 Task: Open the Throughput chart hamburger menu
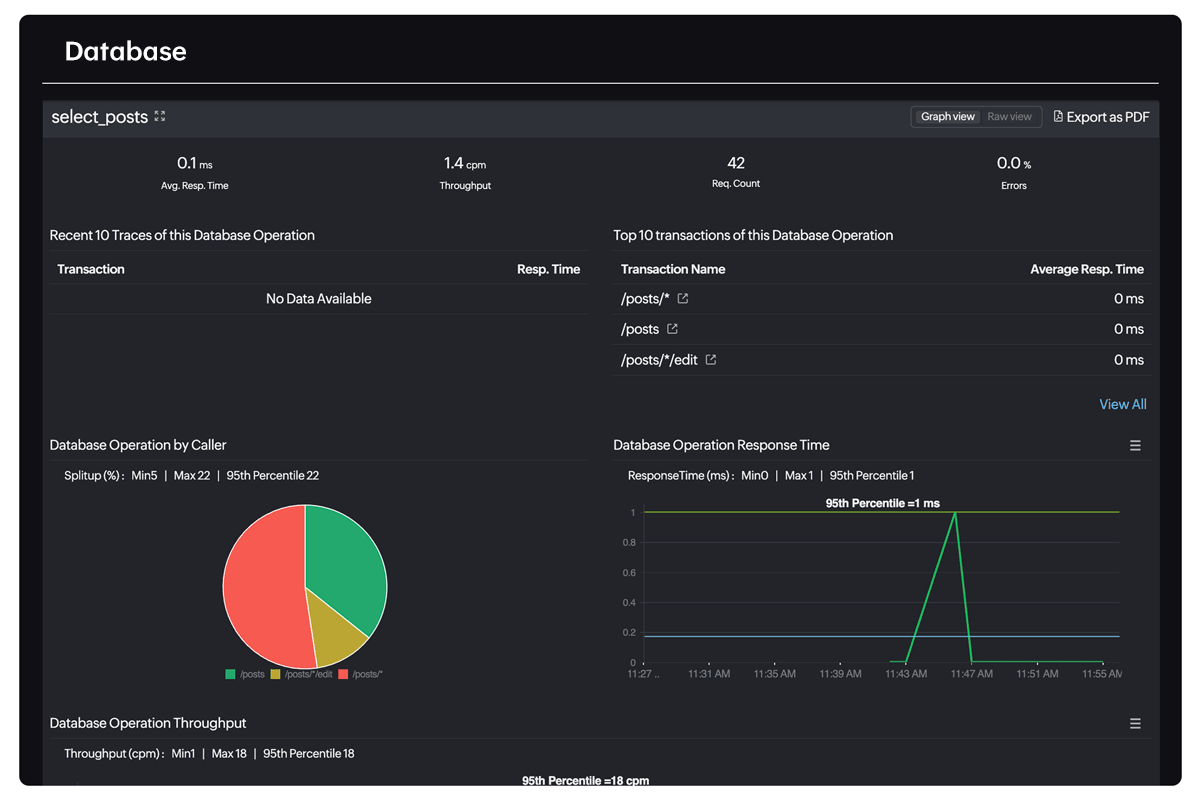click(1135, 722)
